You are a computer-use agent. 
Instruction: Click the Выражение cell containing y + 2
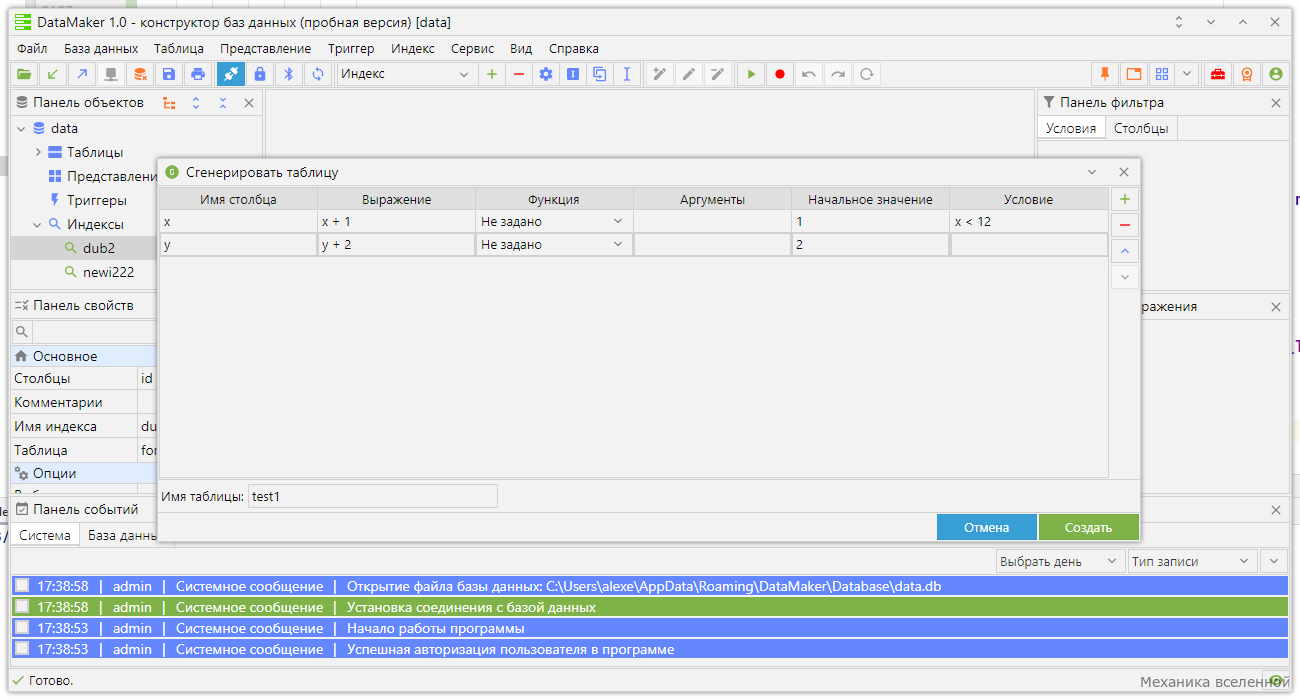396,244
